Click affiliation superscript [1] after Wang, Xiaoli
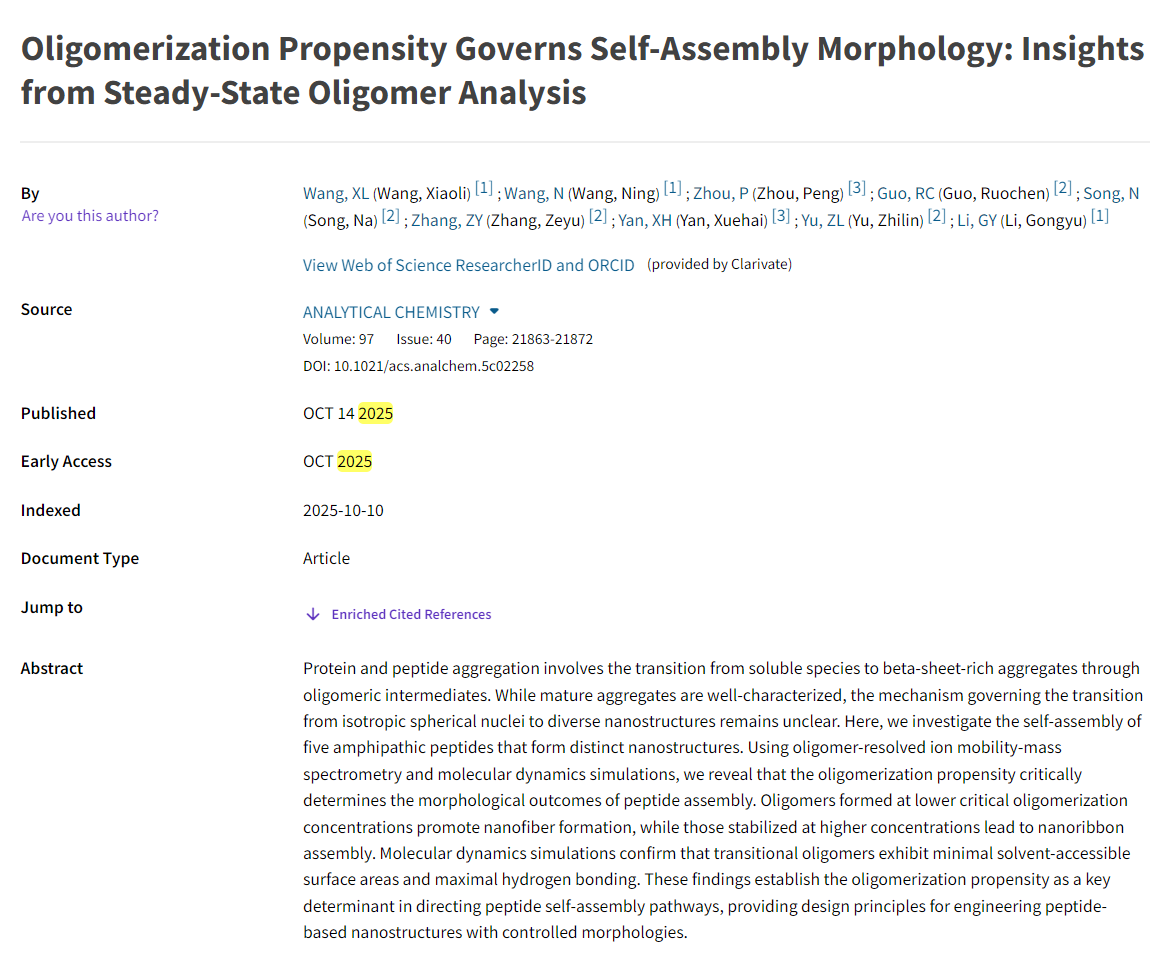 coord(484,188)
